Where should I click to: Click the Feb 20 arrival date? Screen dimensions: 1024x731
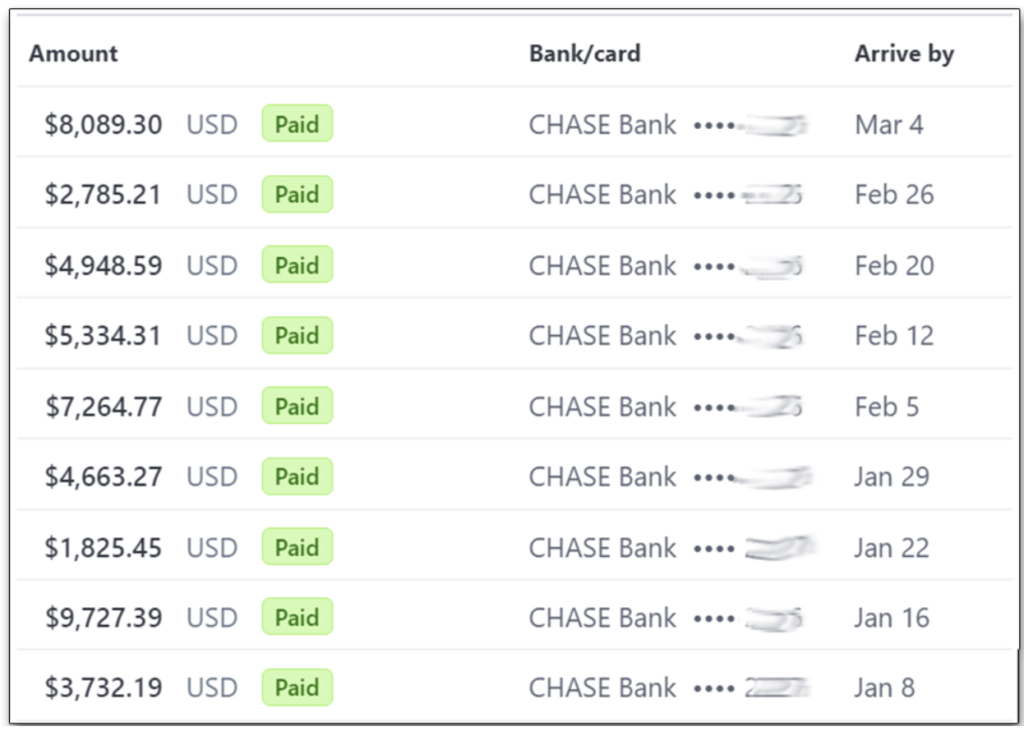[x=894, y=266]
